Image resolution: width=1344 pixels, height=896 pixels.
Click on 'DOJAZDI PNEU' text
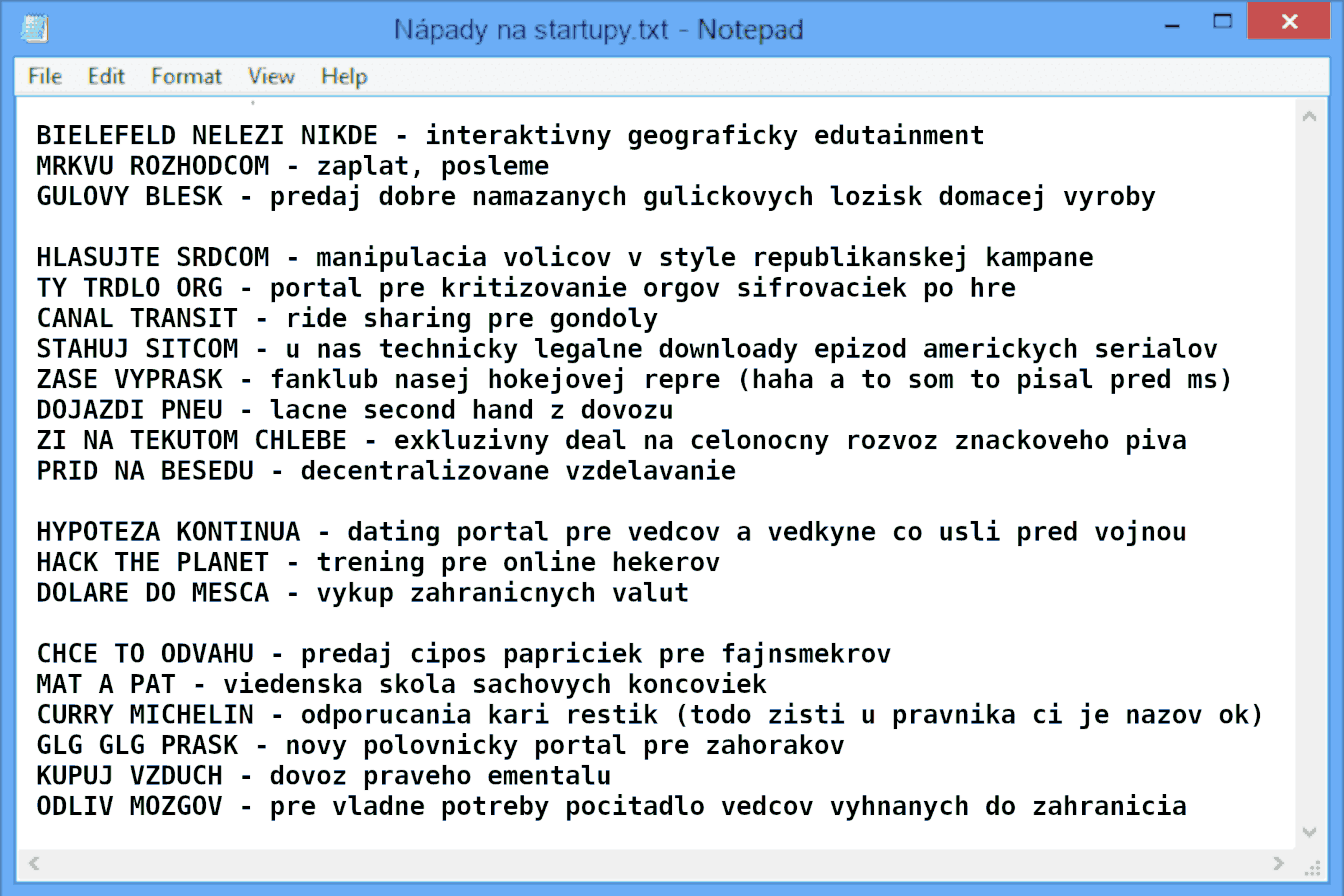pos(129,410)
